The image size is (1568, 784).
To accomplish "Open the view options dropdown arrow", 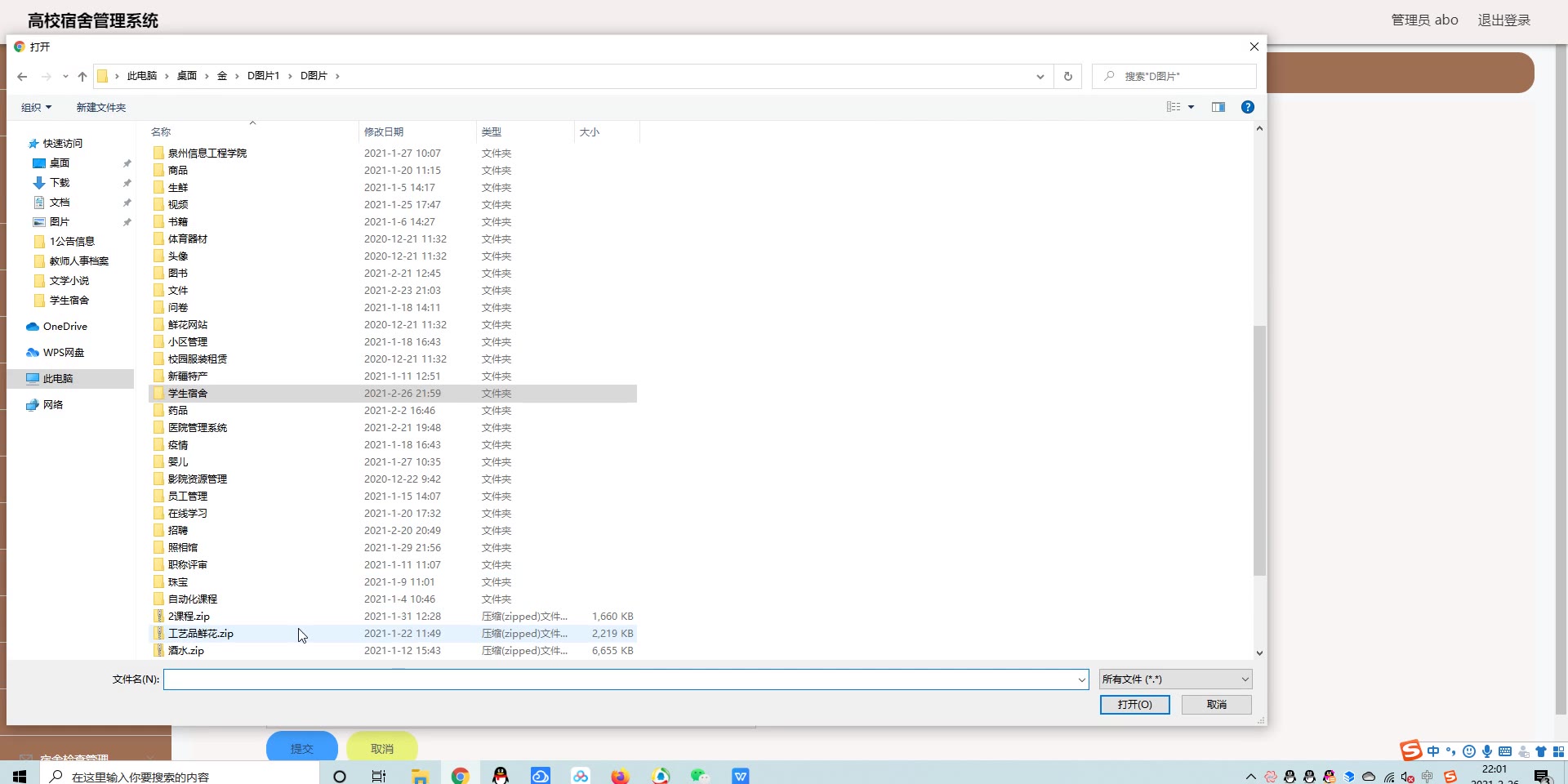I will coord(1191,107).
